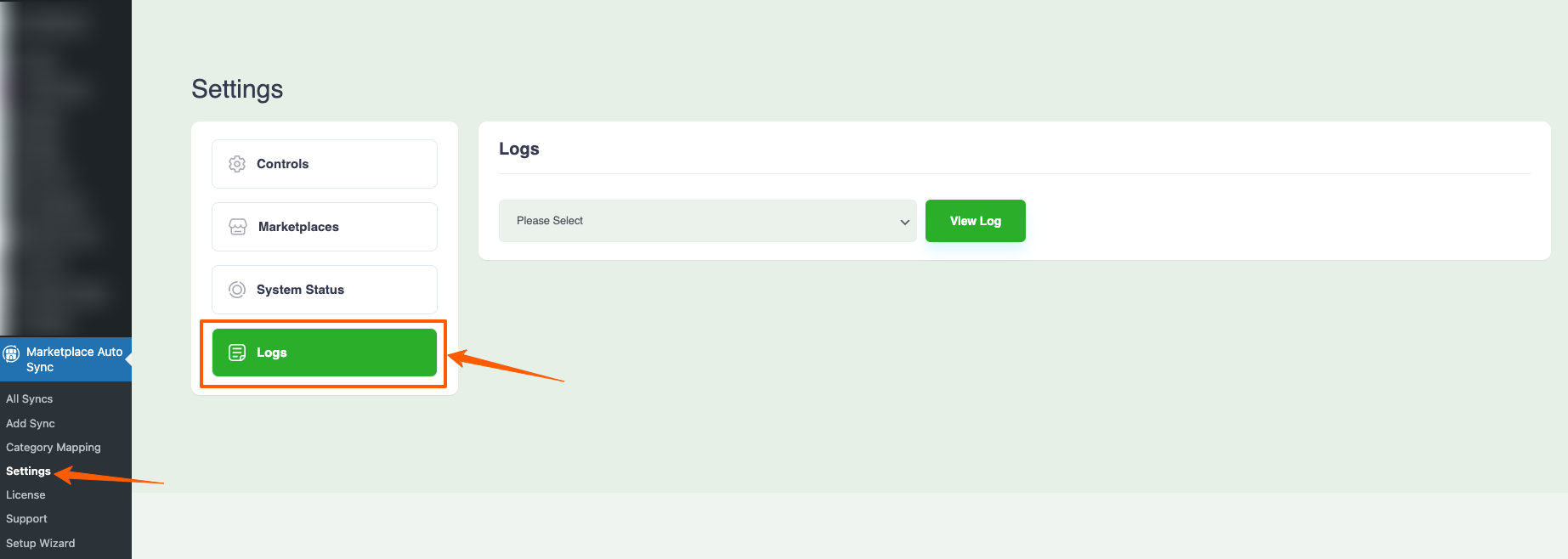
Task: Open Add Sync from the sidebar
Action: tap(31, 423)
